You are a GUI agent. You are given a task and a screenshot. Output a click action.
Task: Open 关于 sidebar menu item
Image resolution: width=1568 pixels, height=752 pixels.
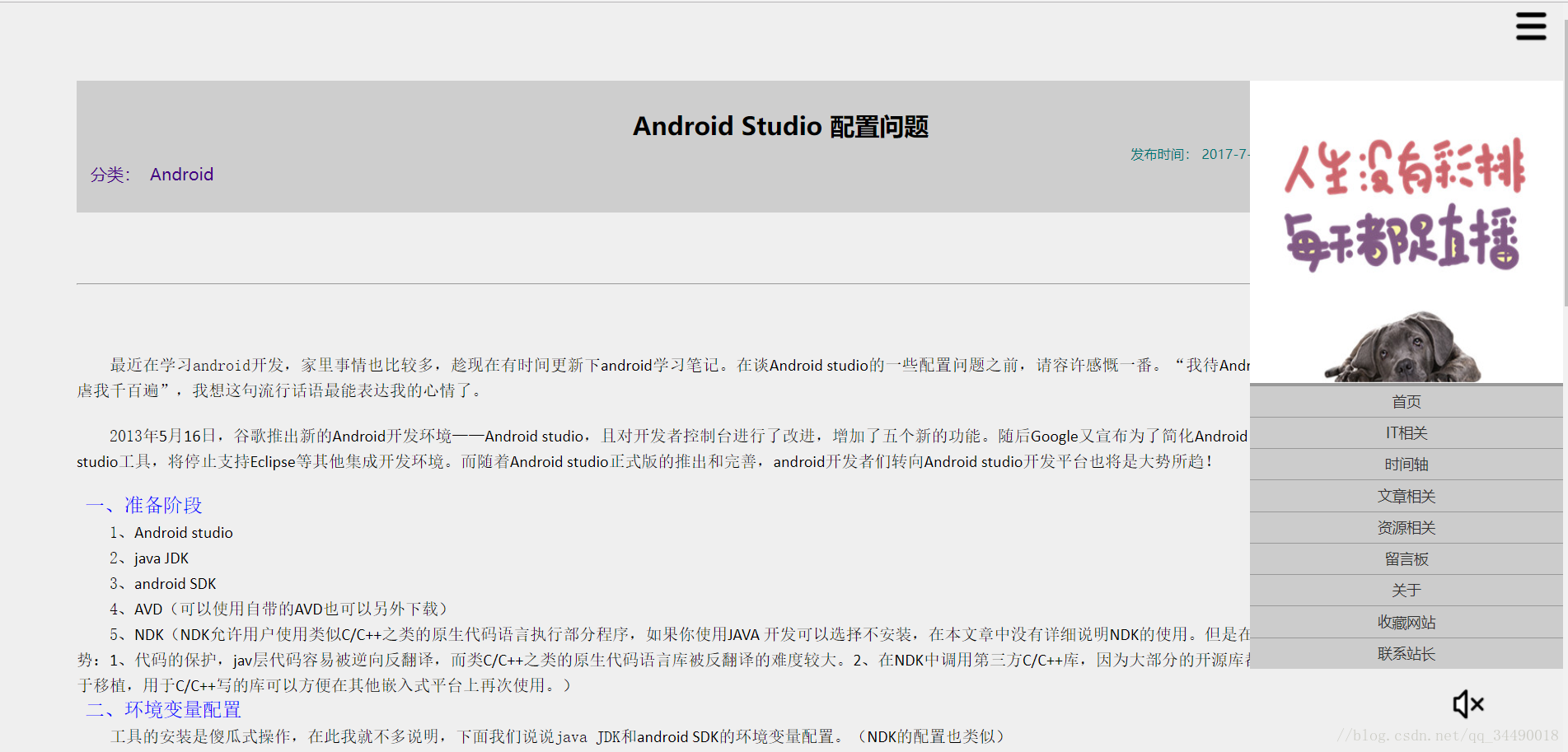pos(1407,591)
